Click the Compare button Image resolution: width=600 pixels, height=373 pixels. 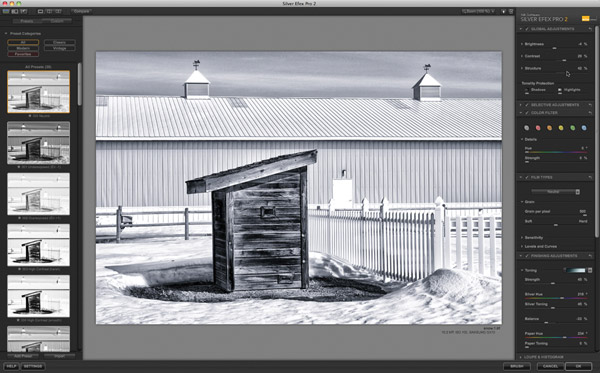(81, 11)
